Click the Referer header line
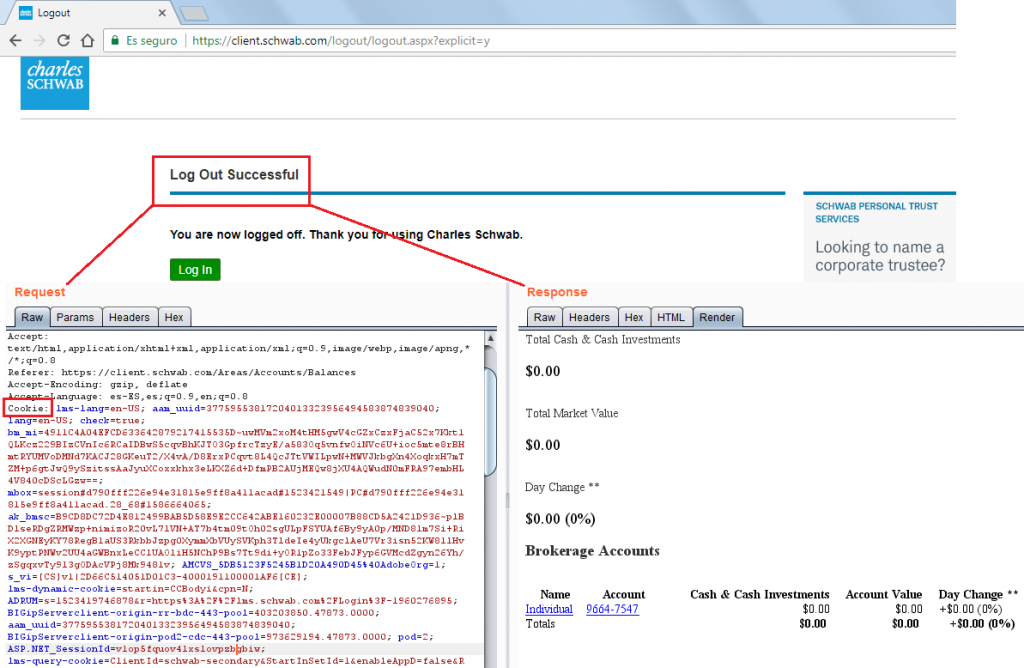 182,372
